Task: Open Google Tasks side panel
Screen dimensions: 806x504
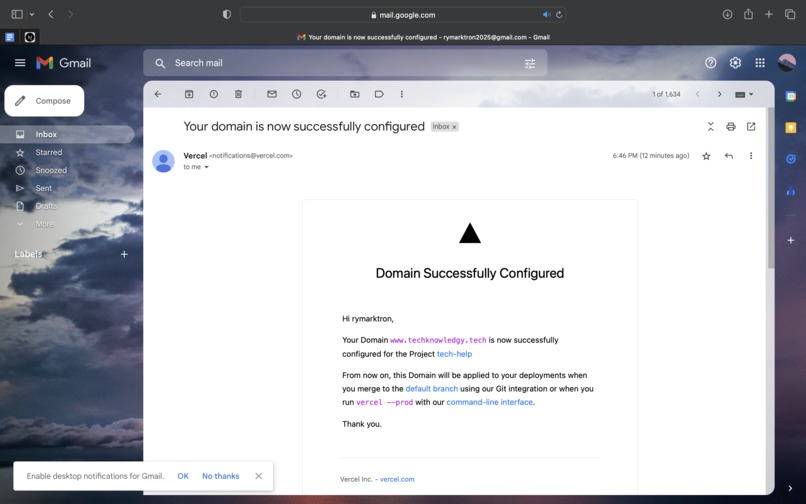Action: click(791, 159)
